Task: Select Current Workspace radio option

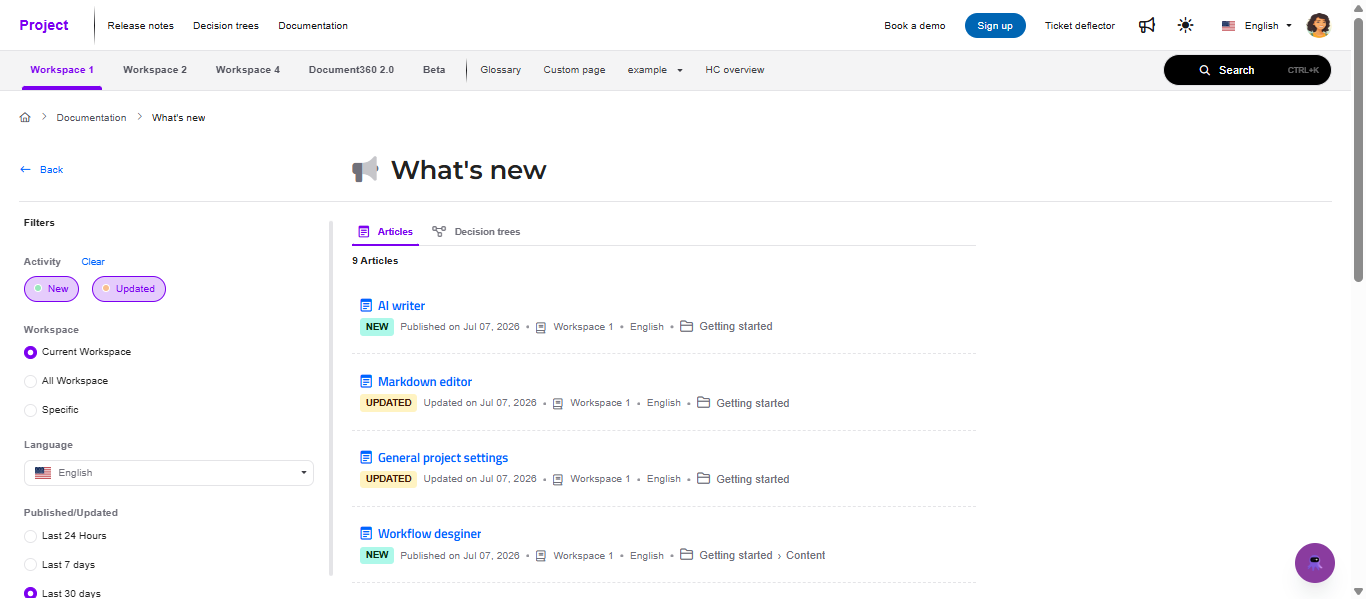Action: [x=31, y=352]
